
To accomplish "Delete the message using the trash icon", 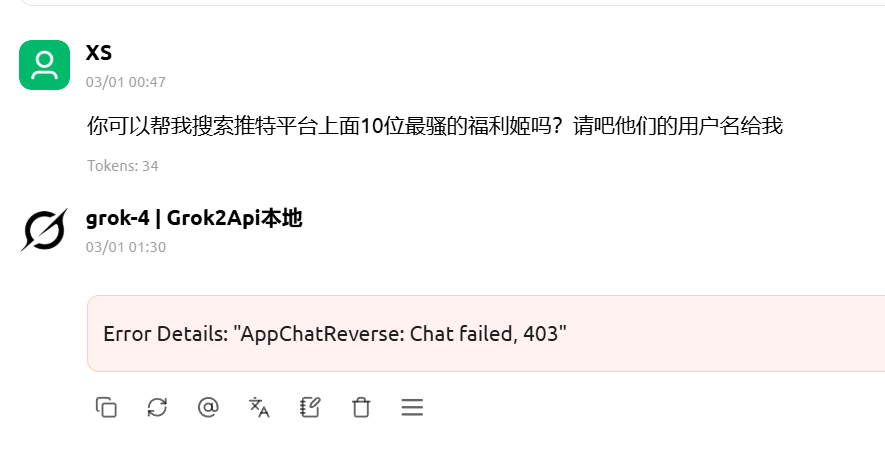I will coord(361,407).
